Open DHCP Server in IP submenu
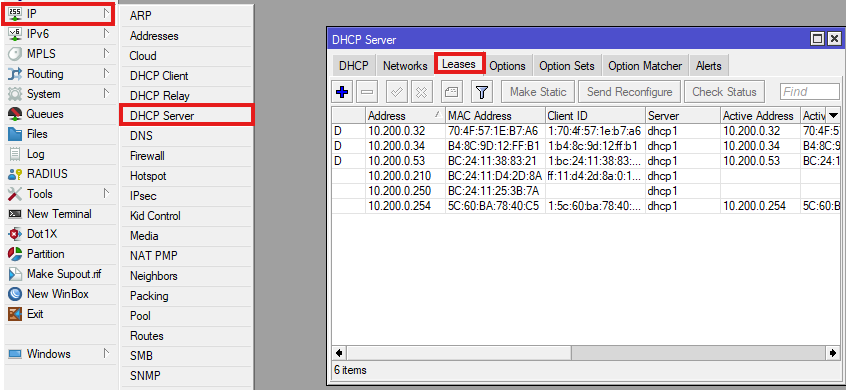846x390 pixels. click(186, 116)
